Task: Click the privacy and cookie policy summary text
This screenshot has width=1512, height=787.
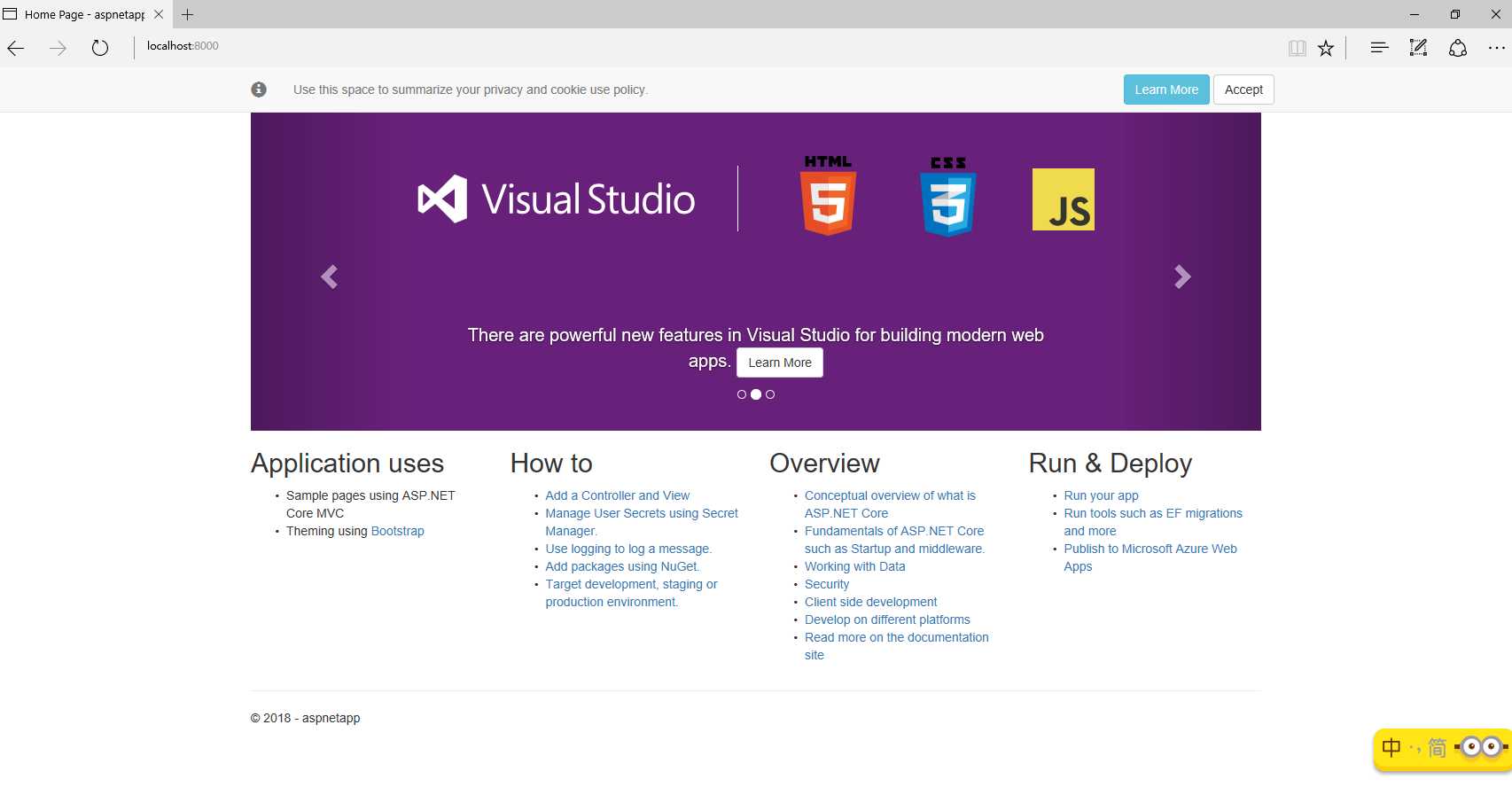Action: [471, 90]
